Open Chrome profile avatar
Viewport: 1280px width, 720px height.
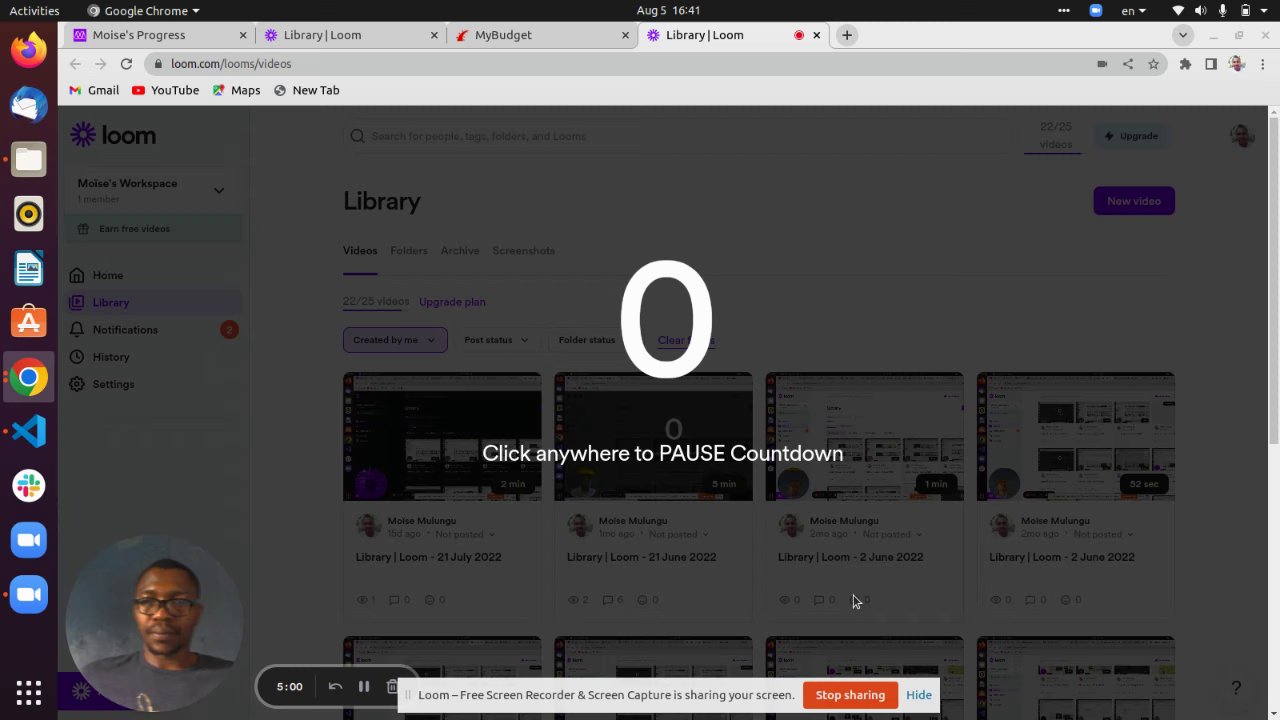(x=1237, y=64)
